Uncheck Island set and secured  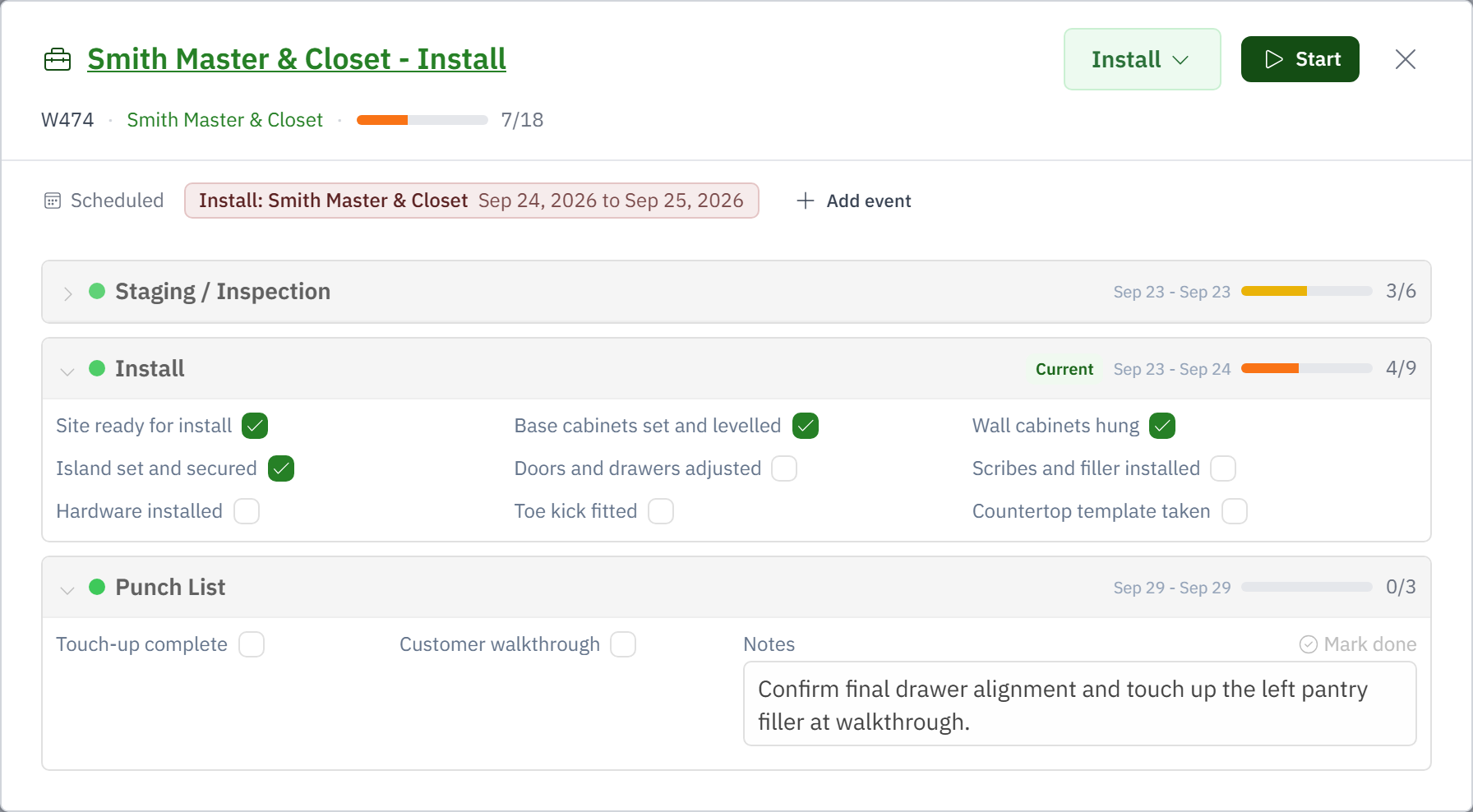281,468
